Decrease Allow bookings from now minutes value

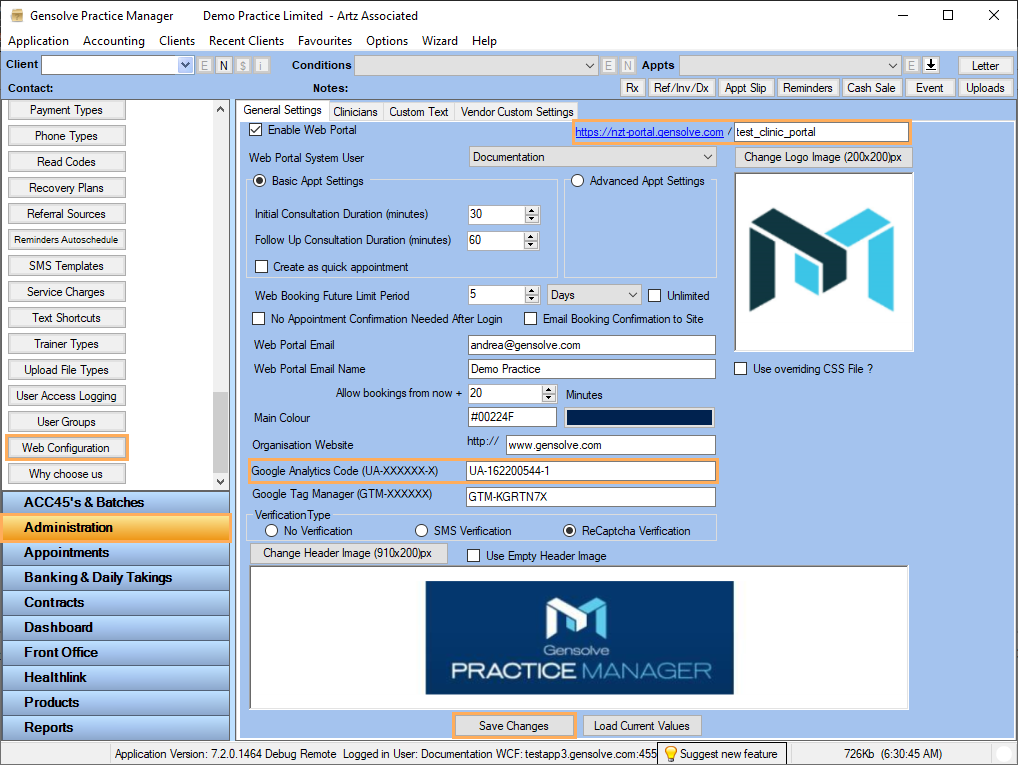(x=549, y=397)
